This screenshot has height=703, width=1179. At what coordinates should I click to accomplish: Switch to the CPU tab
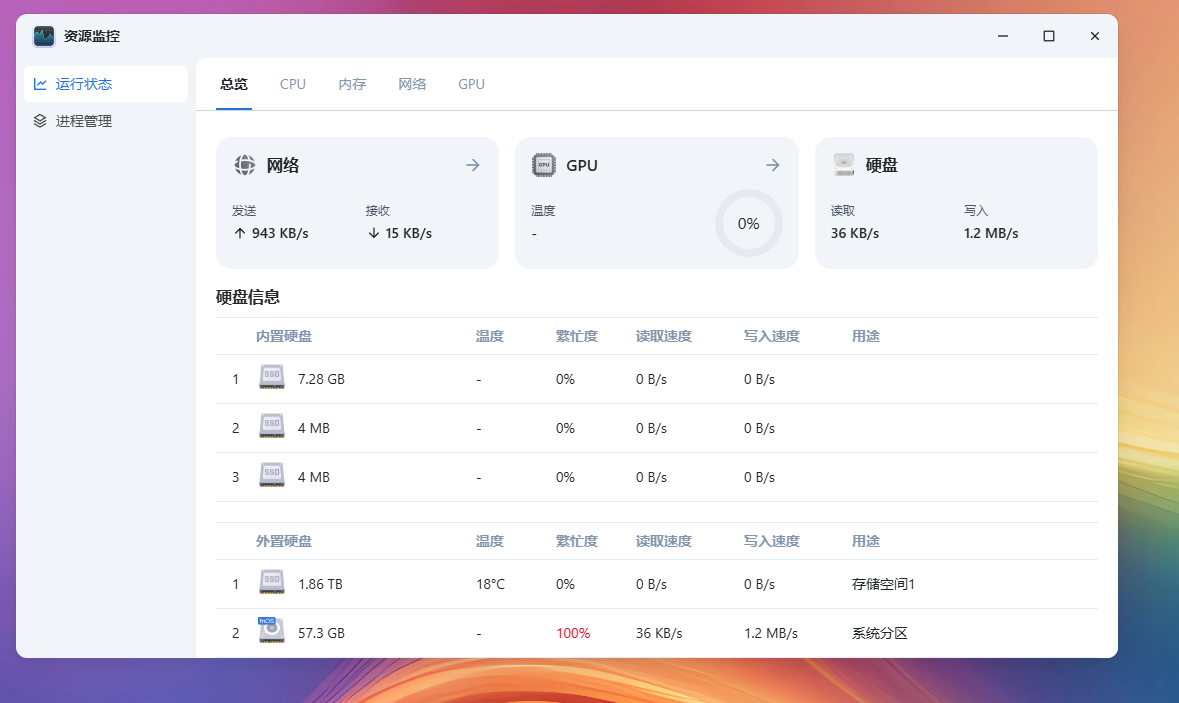pyautogui.click(x=292, y=84)
